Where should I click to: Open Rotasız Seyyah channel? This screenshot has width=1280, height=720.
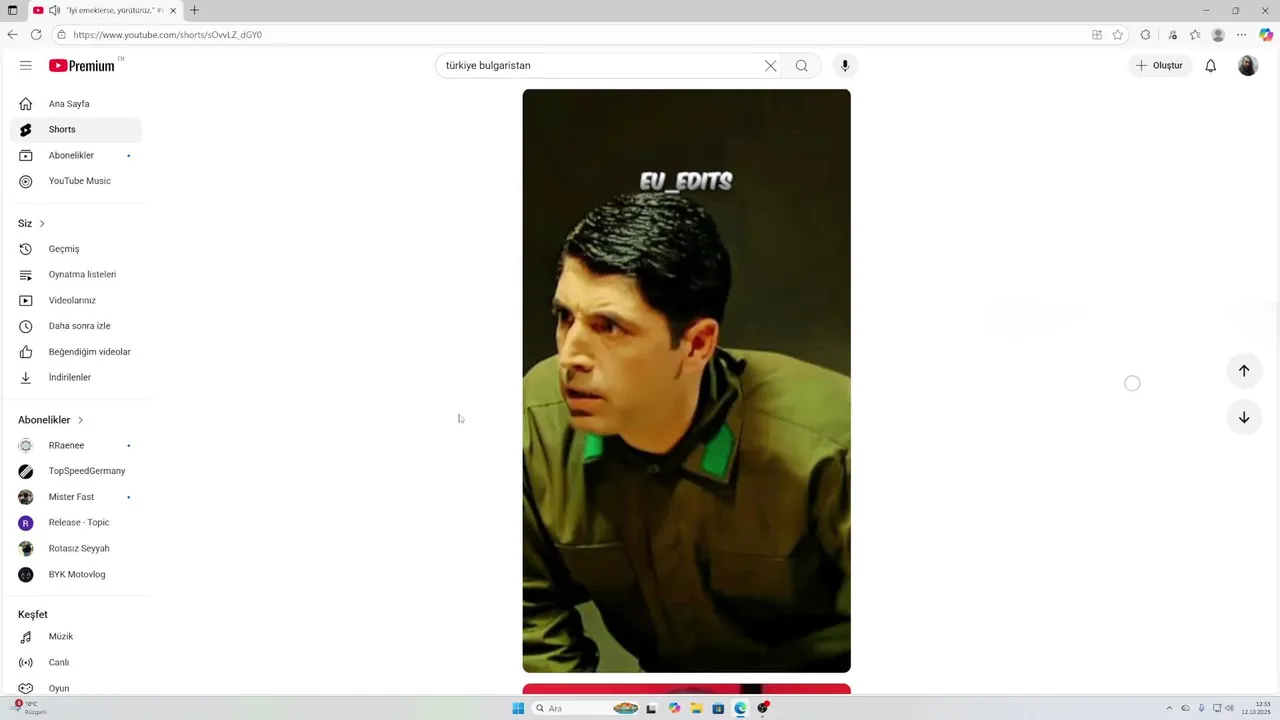[76, 549]
